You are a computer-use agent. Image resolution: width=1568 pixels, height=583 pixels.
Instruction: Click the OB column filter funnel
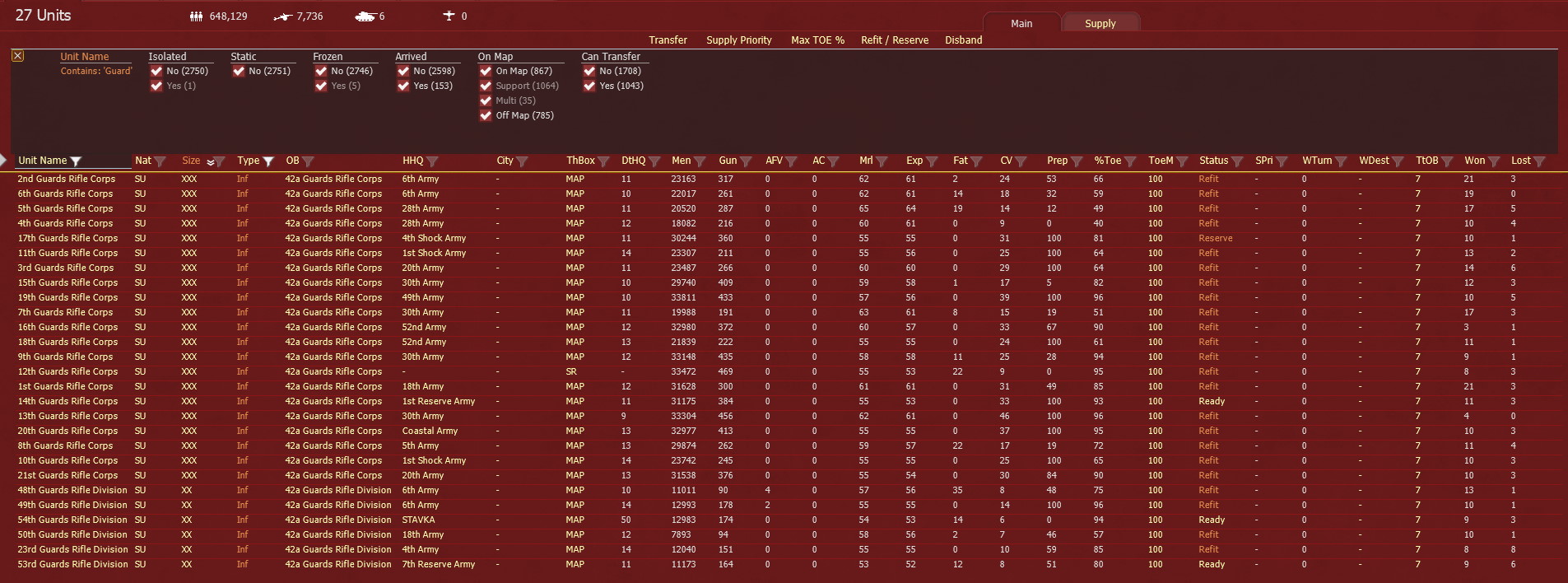tap(308, 161)
